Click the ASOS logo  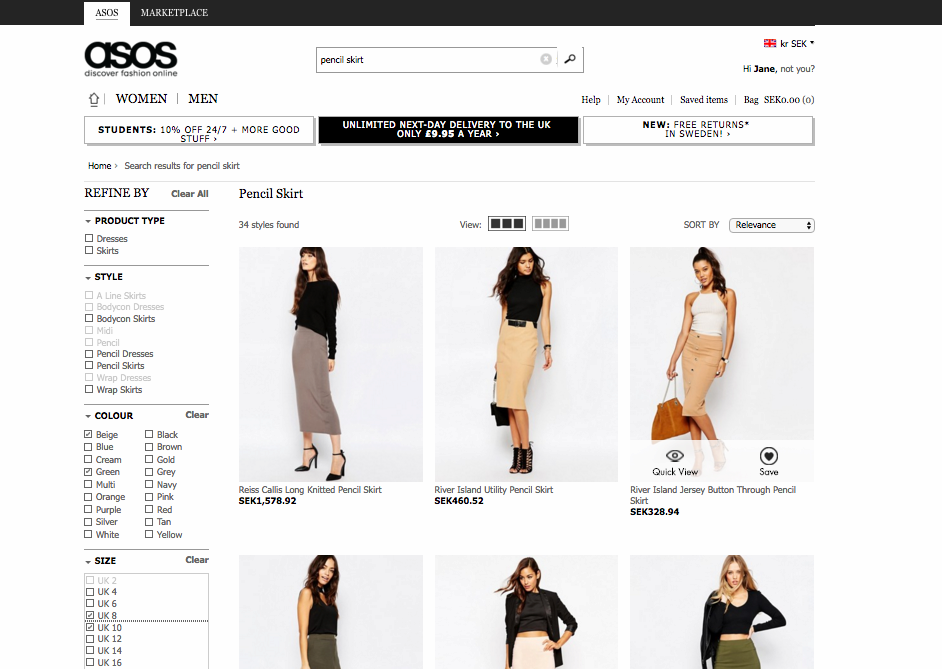[x=131, y=59]
